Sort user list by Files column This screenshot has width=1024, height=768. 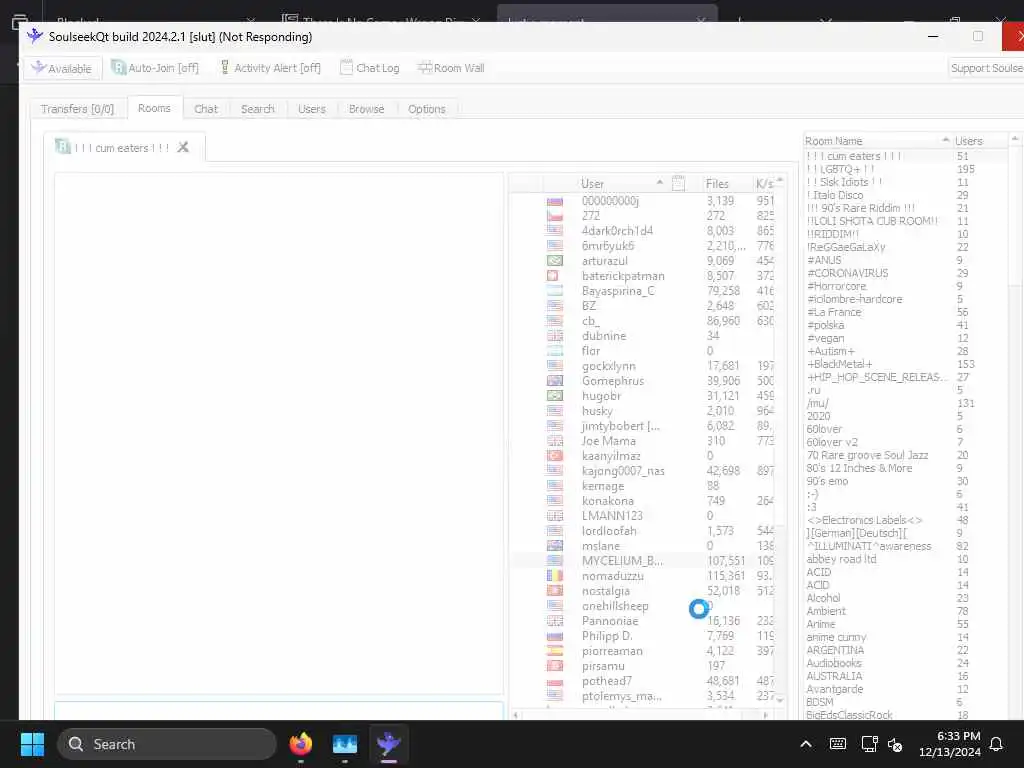[717, 184]
